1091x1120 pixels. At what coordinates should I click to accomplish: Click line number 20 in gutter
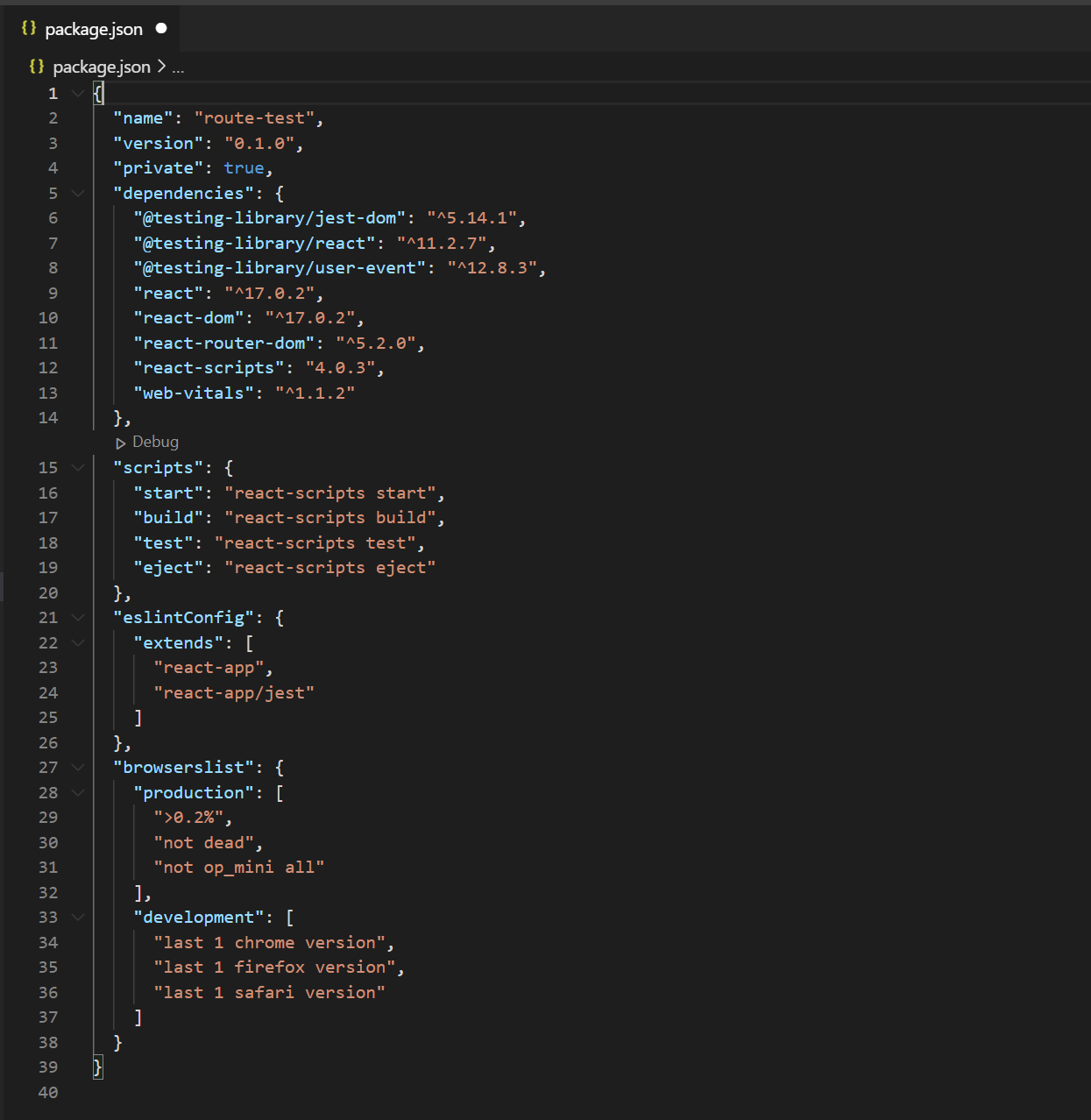[48, 593]
